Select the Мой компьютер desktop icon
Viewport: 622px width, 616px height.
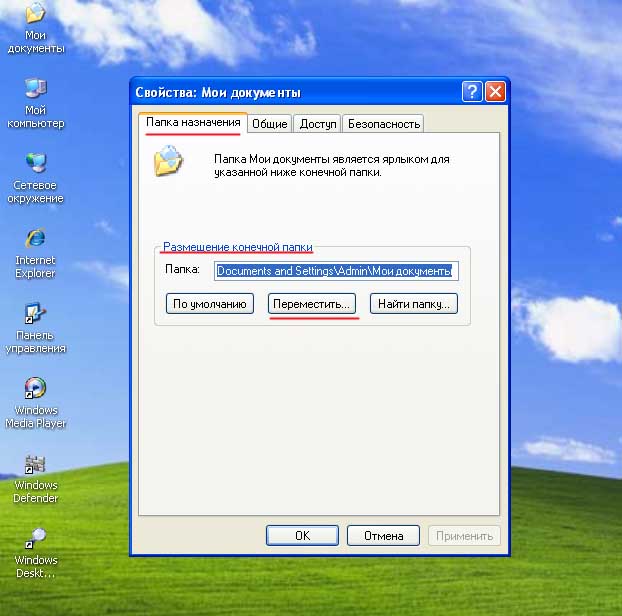pyautogui.click(x=35, y=91)
